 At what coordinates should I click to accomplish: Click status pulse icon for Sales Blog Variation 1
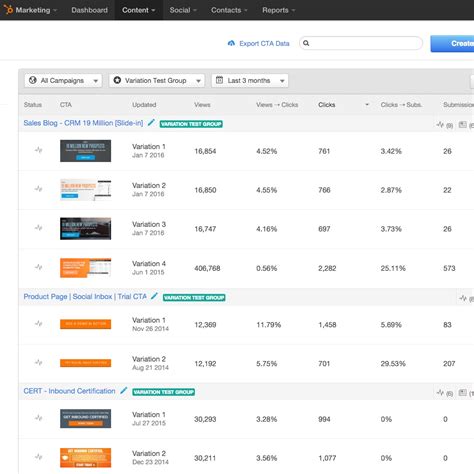(x=39, y=150)
